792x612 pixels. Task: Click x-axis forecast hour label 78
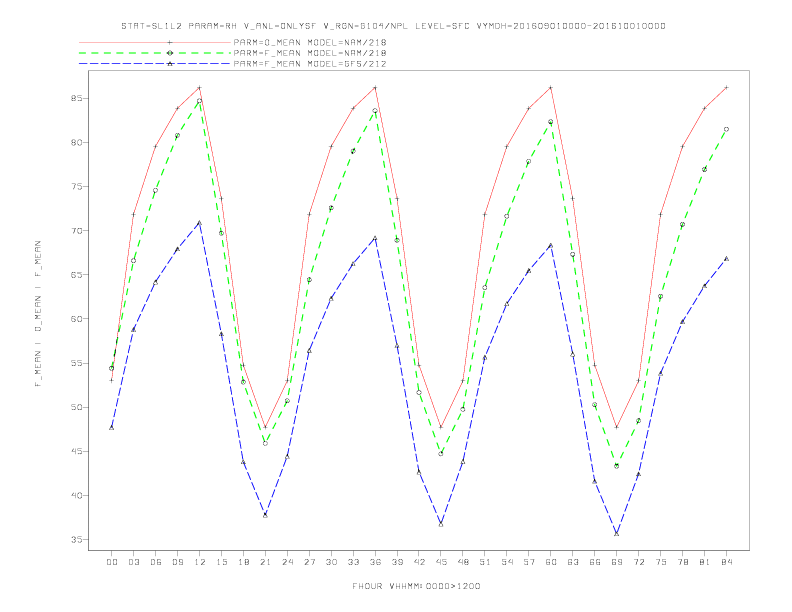pyautogui.click(x=683, y=562)
